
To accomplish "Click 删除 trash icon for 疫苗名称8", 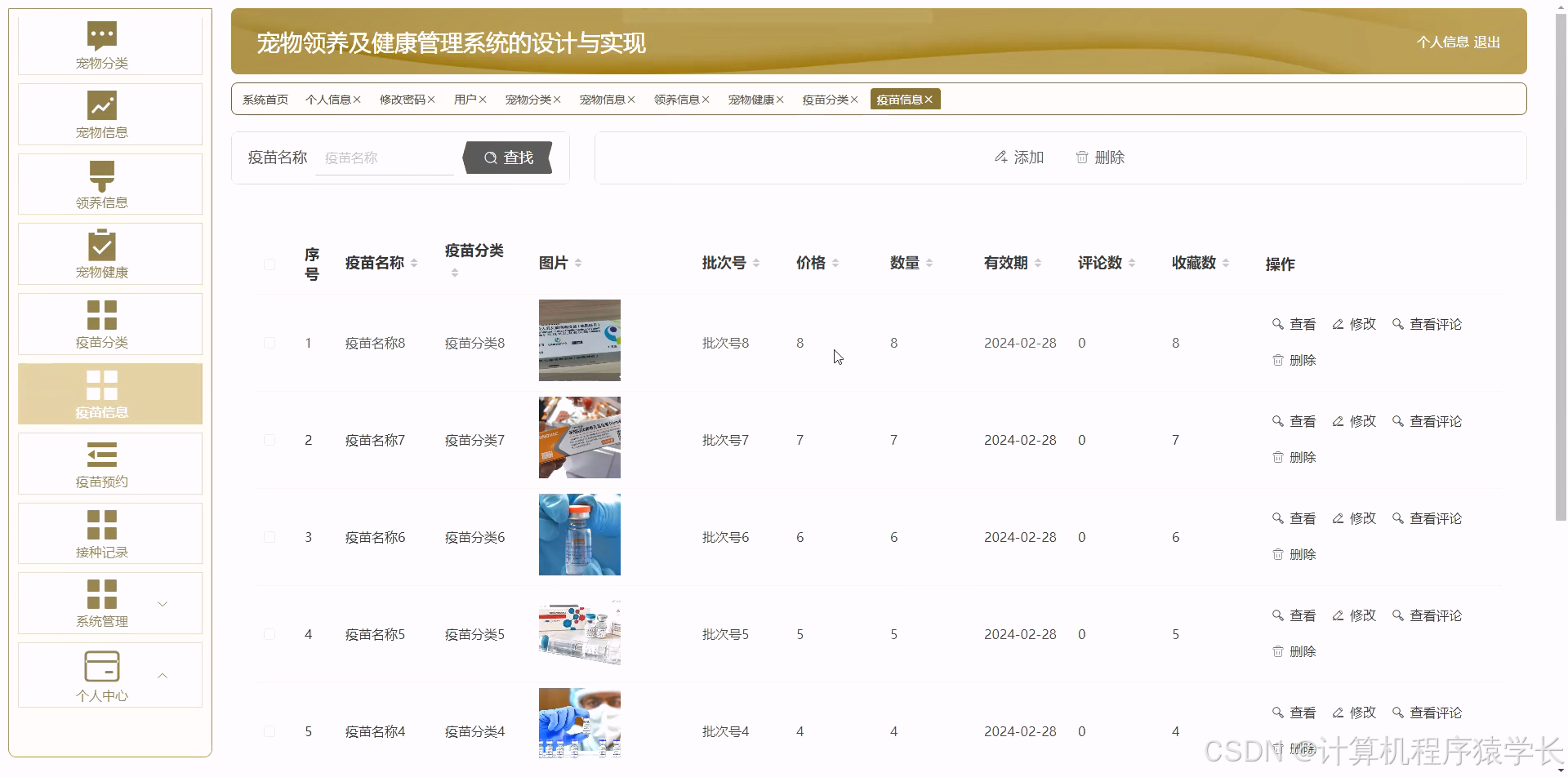I will (1278, 360).
